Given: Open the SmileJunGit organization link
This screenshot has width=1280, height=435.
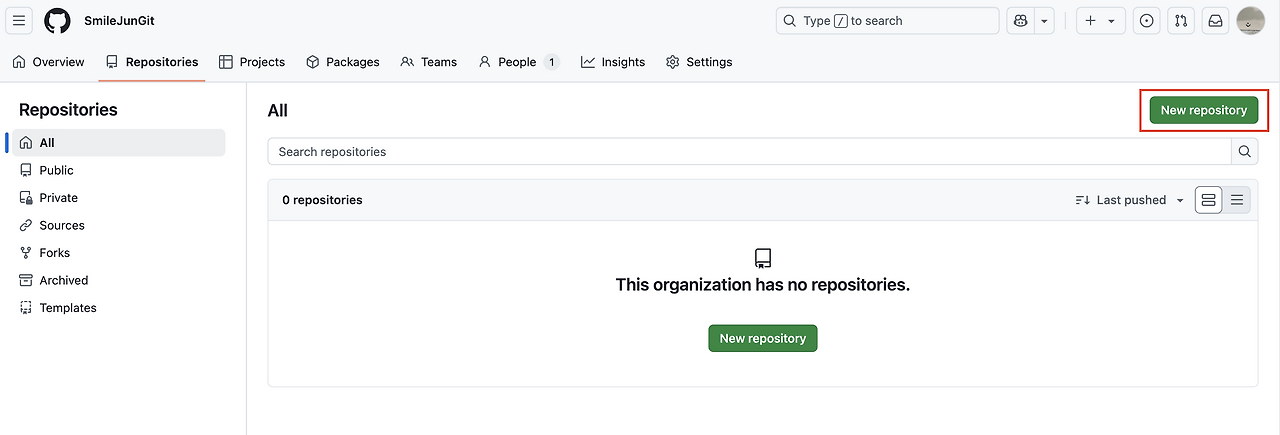Looking at the screenshot, I should [119, 21].
